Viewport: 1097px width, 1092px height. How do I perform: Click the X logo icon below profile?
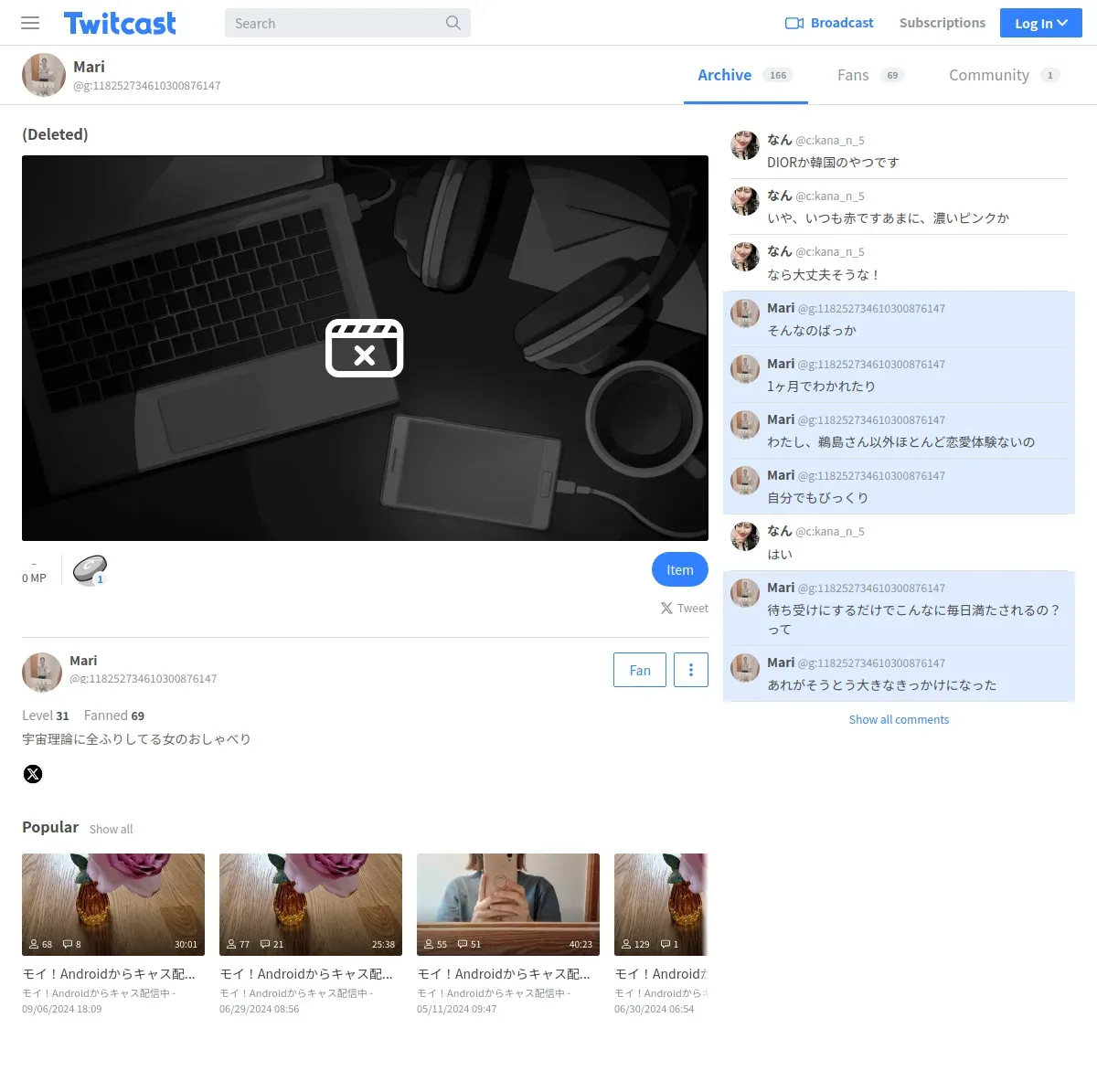[33, 774]
